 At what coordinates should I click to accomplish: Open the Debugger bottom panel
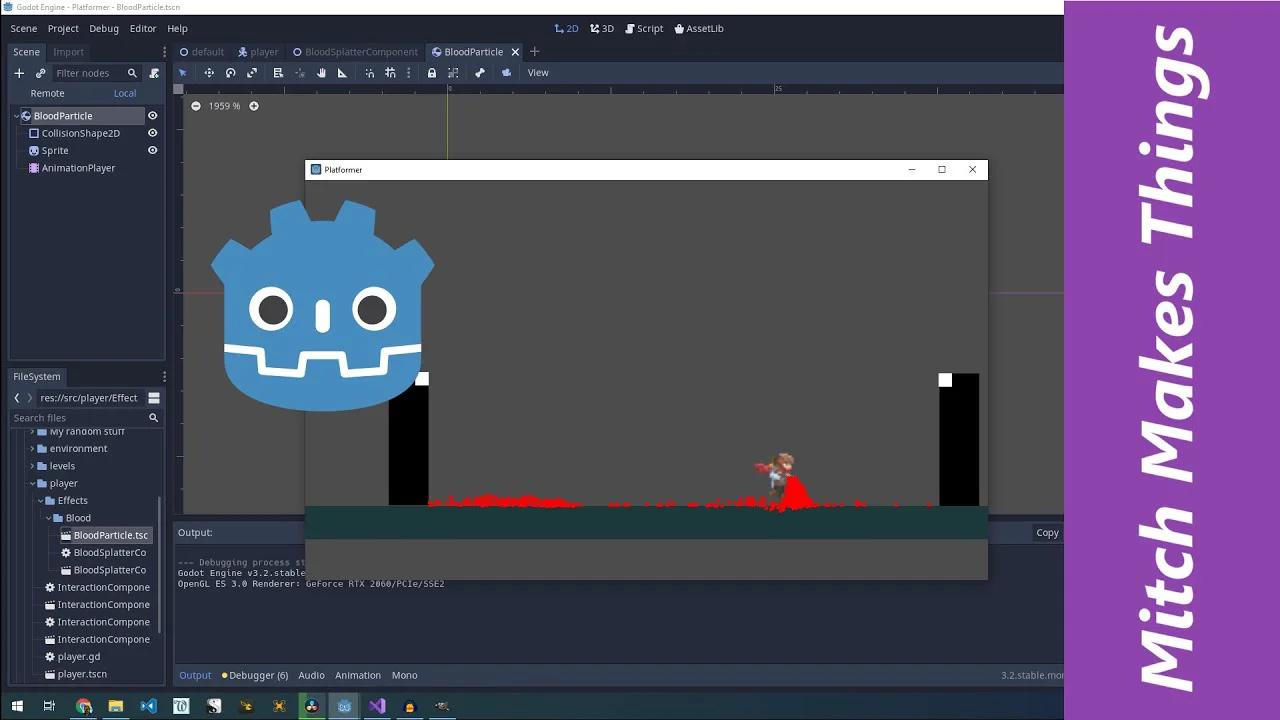pos(256,675)
